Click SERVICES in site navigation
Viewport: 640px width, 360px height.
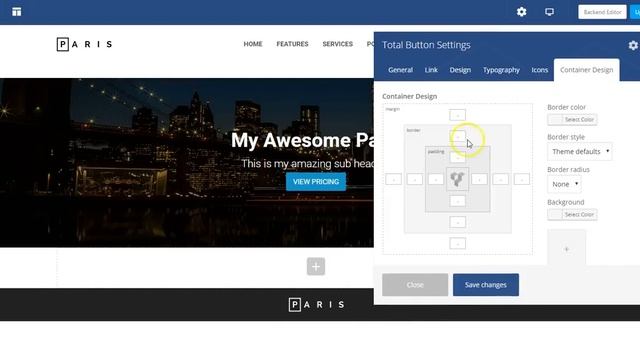click(338, 44)
